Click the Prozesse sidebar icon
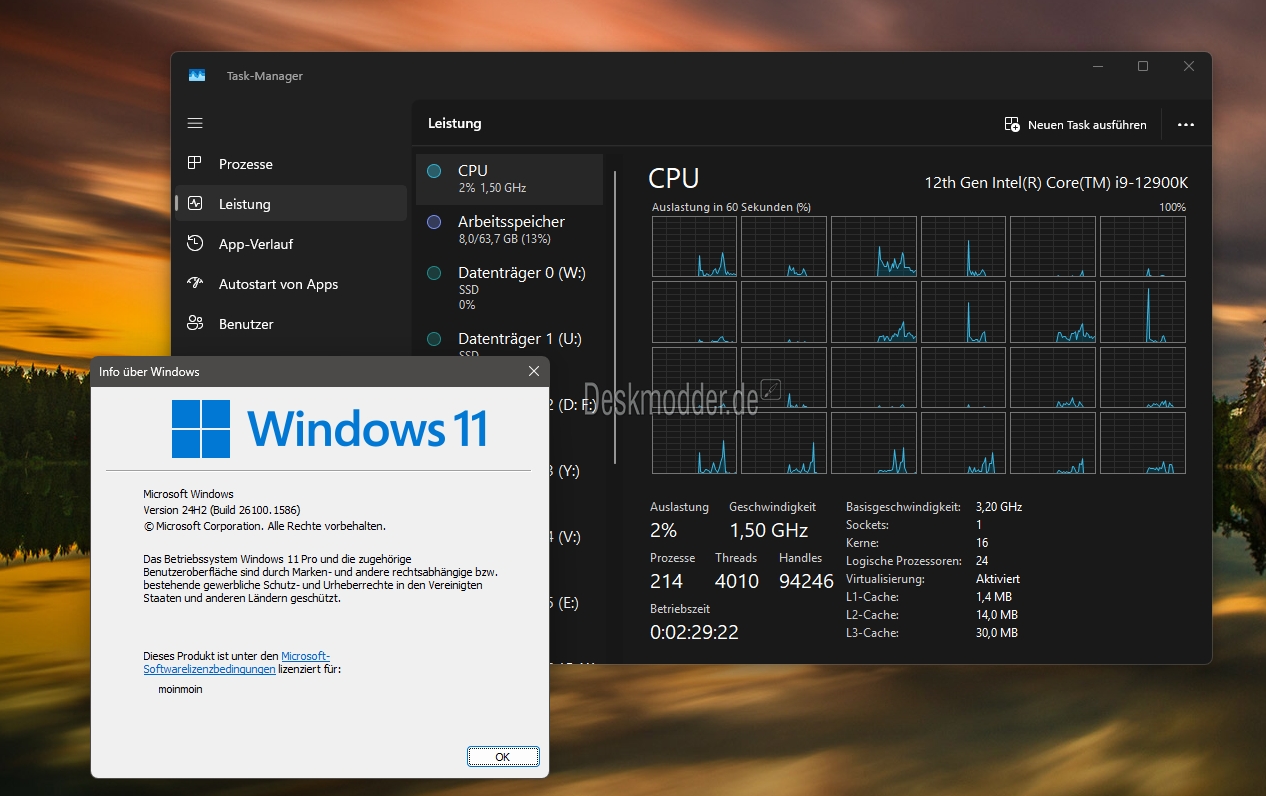 196,163
